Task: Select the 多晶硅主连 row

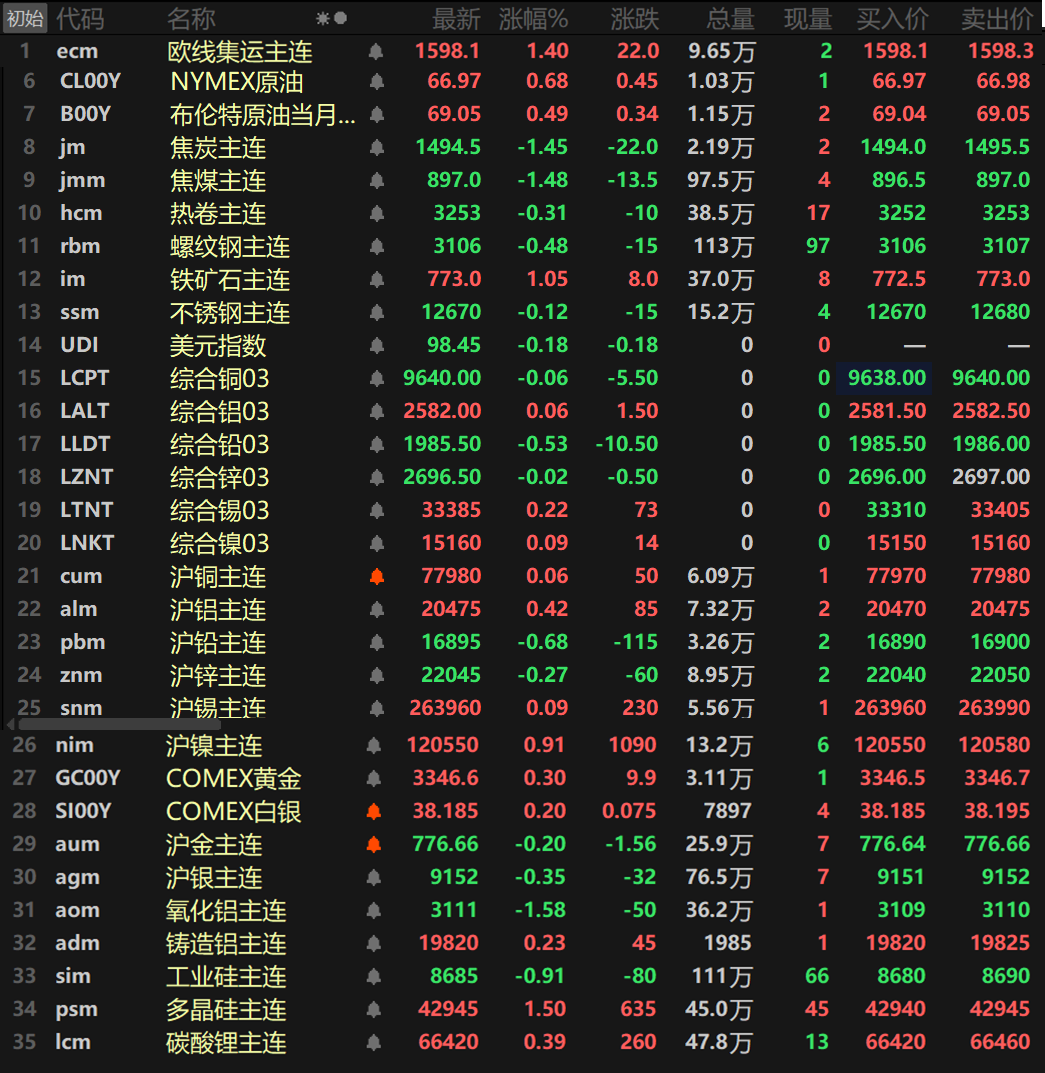Action: pyautogui.click(x=522, y=1009)
